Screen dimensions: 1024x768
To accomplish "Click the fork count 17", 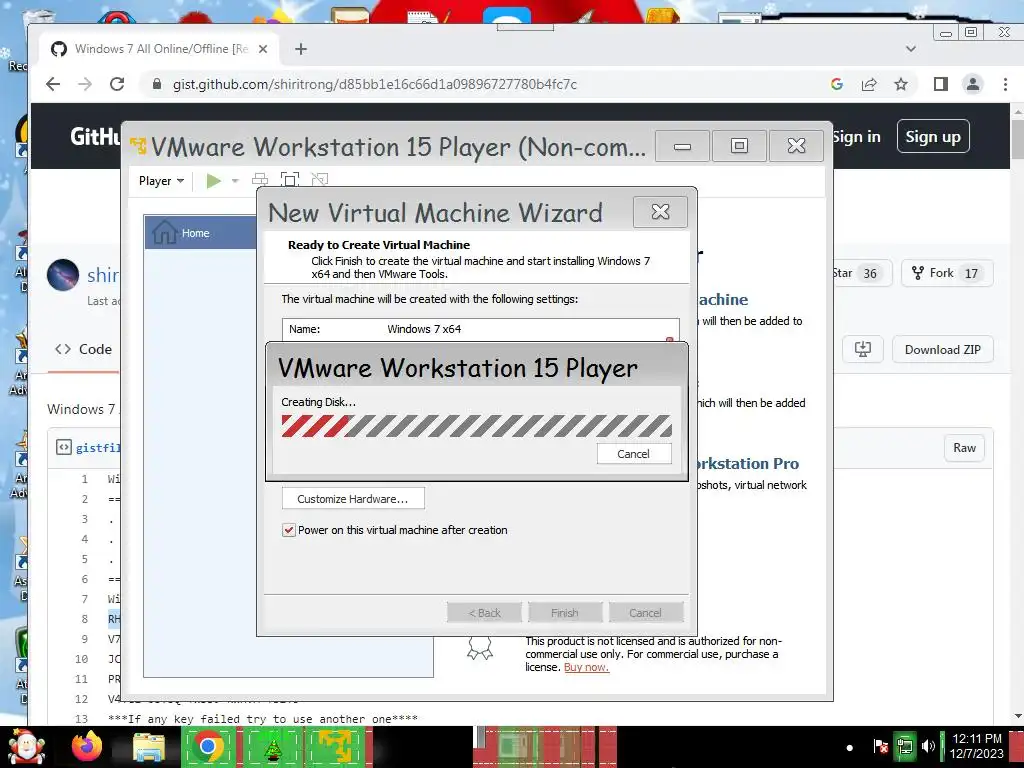I will pyautogui.click(x=971, y=274).
